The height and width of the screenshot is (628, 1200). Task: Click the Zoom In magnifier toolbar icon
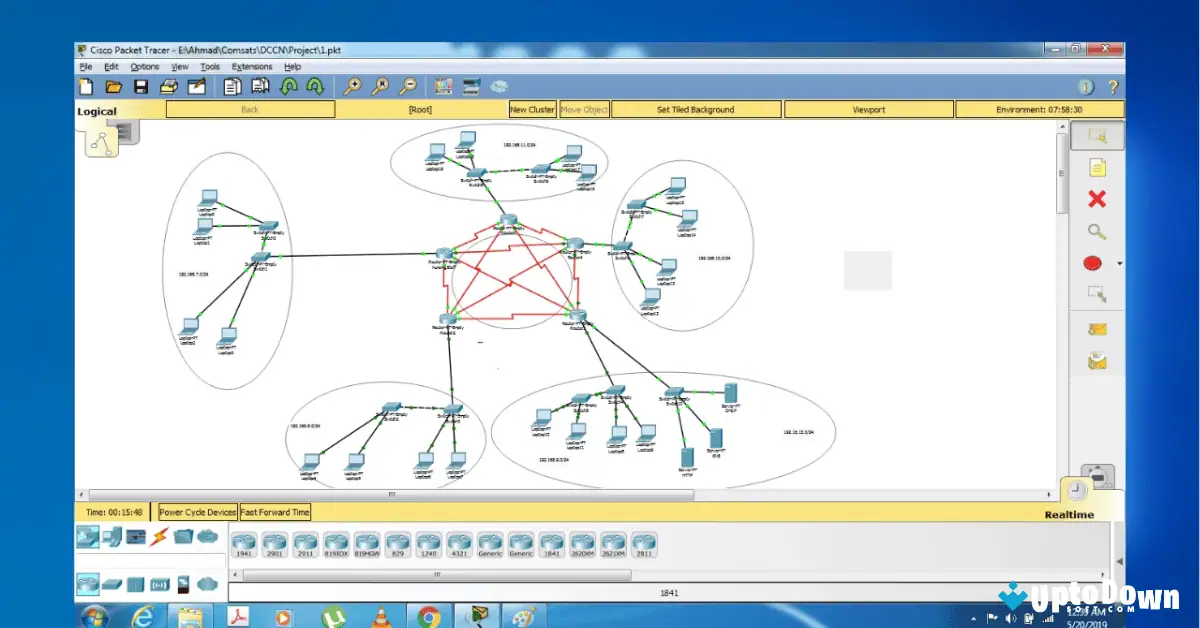coord(352,86)
